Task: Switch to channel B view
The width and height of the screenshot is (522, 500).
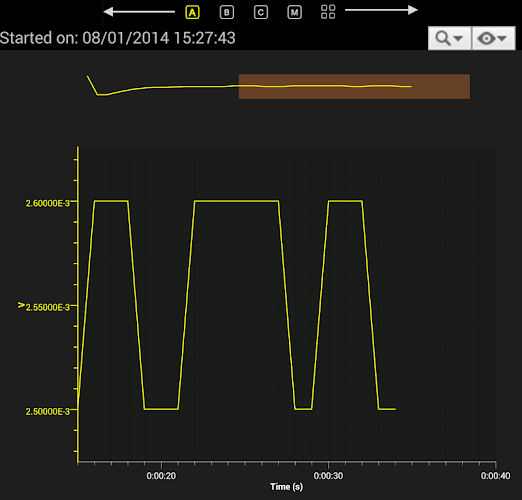Action: pos(227,13)
